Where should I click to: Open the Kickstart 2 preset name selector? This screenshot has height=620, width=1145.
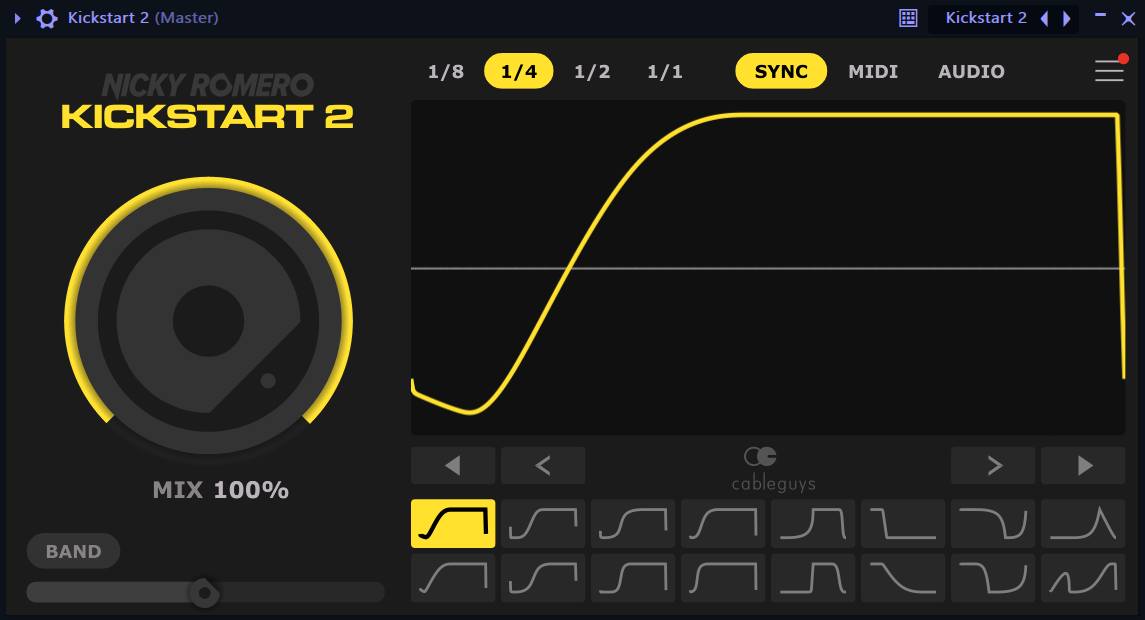(x=986, y=18)
